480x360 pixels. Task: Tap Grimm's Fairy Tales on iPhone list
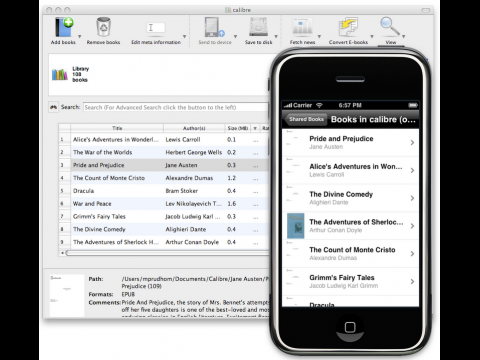(x=350, y=281)
